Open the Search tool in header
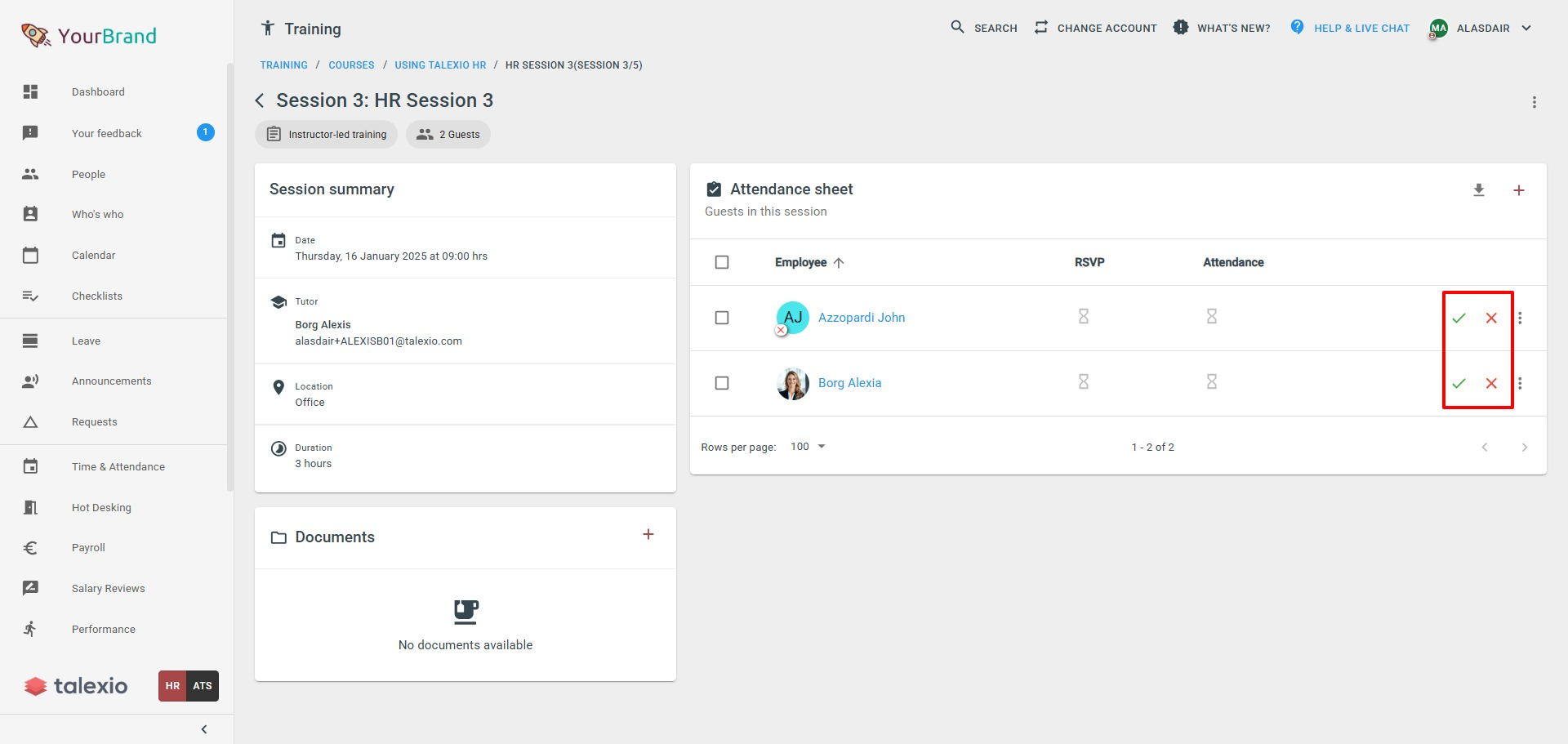Screen dimensions: 1568x744 pos(984,28)
